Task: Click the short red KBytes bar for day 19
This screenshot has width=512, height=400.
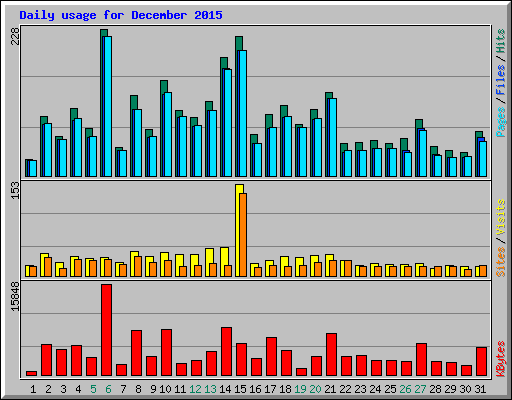Action: (302, 372)
